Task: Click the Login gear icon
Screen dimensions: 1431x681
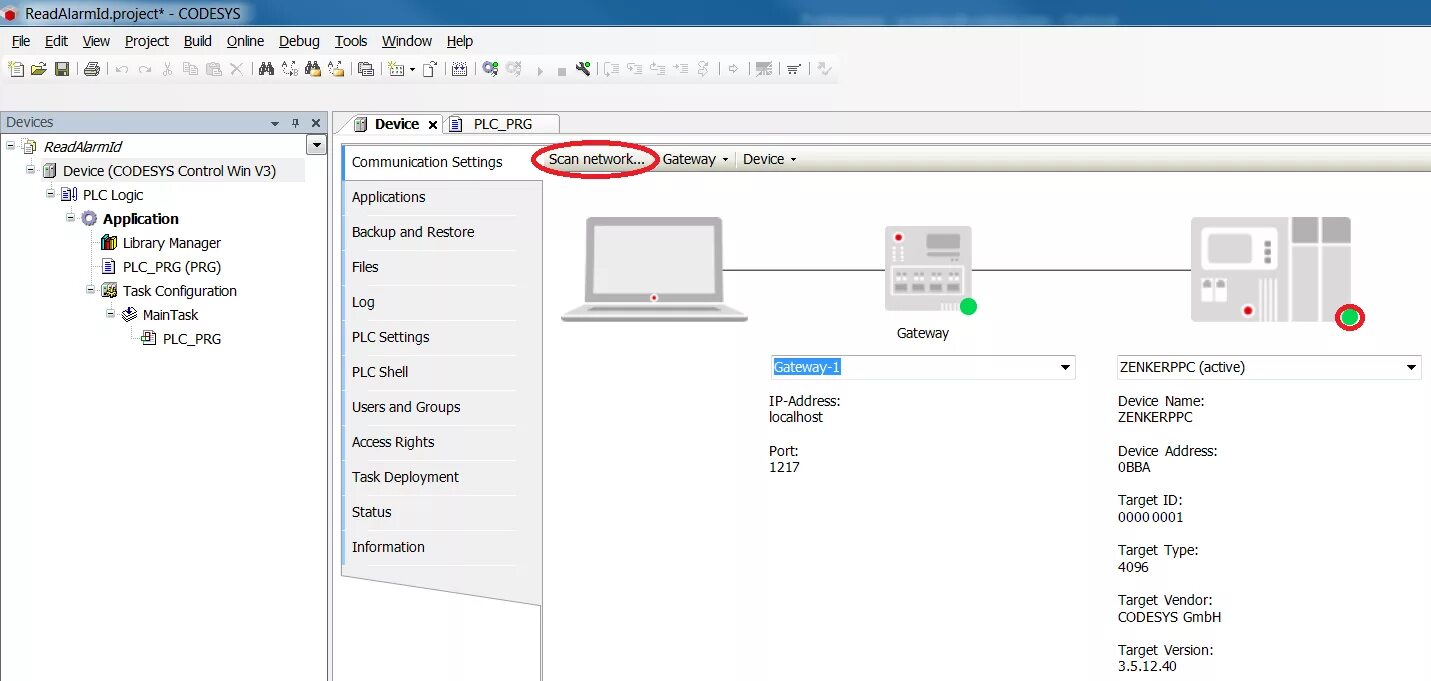Action: (489, 69)
